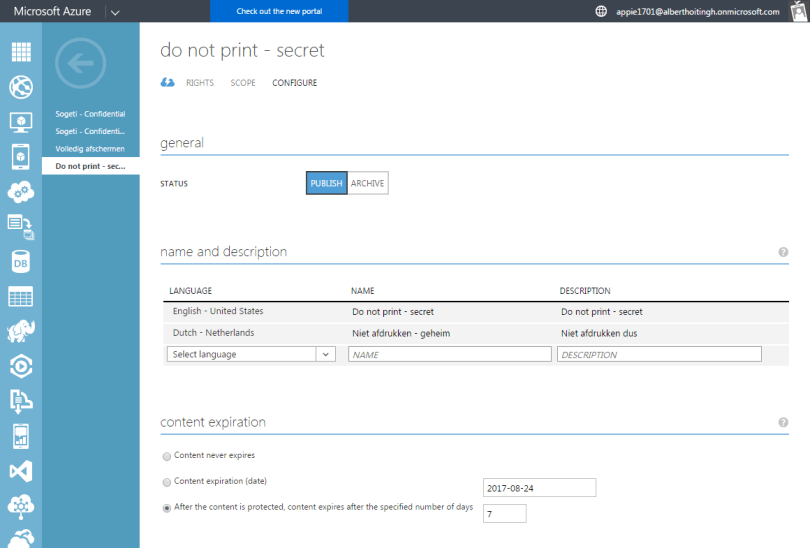Open SQL Databases DB icon
This screenshot has width=810, height=548.
point(20,262)
